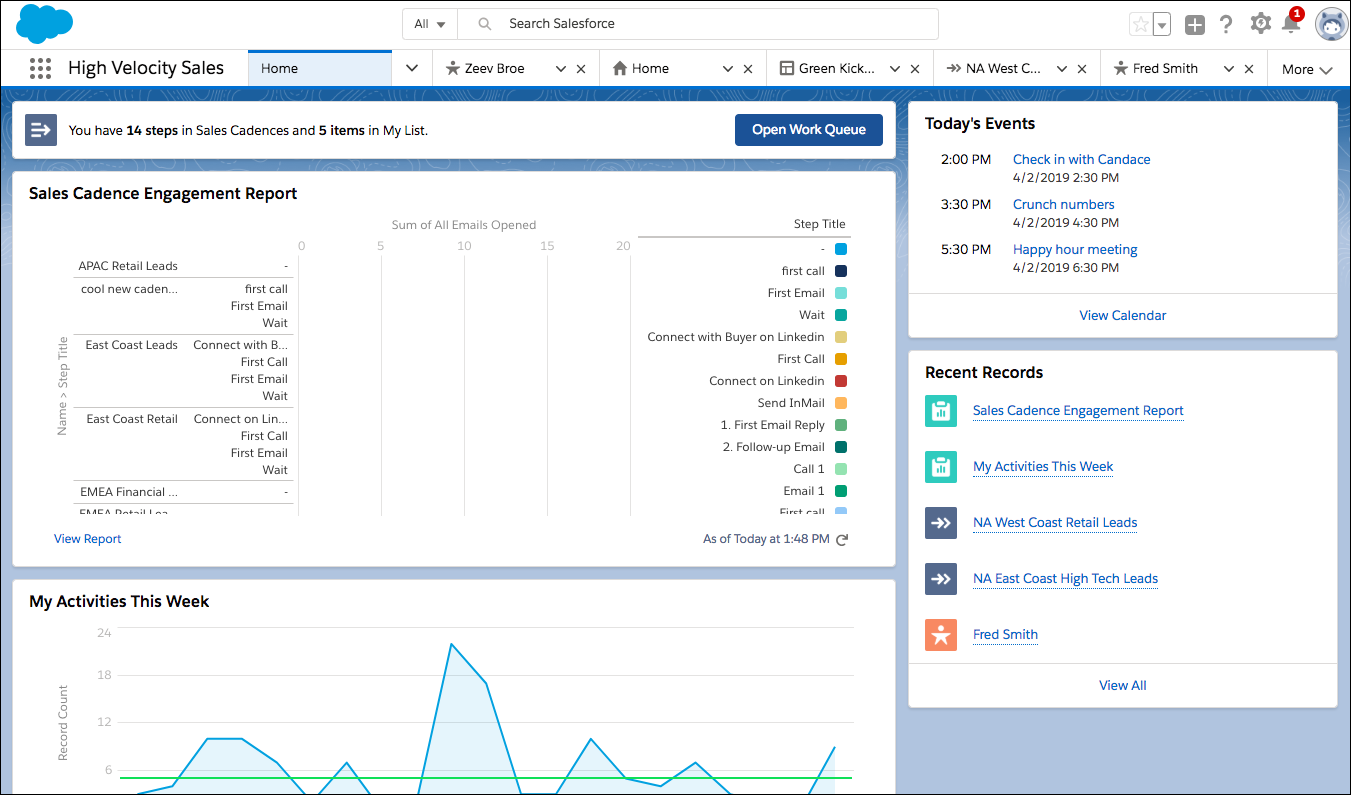1351x795 pixels.
Task: Expand the first Home tab chevron menu
Action: pyautogui.click(x=411, y=68)
